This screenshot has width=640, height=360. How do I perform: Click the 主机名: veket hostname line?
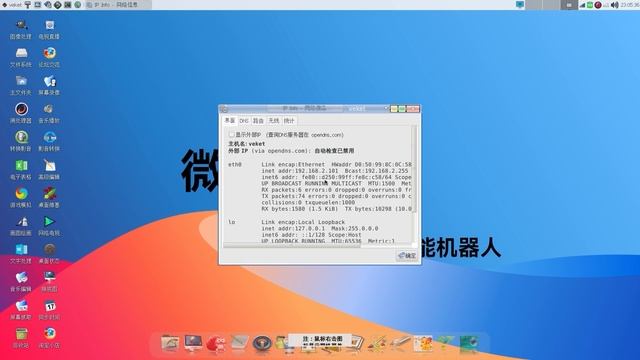[247, 144]
